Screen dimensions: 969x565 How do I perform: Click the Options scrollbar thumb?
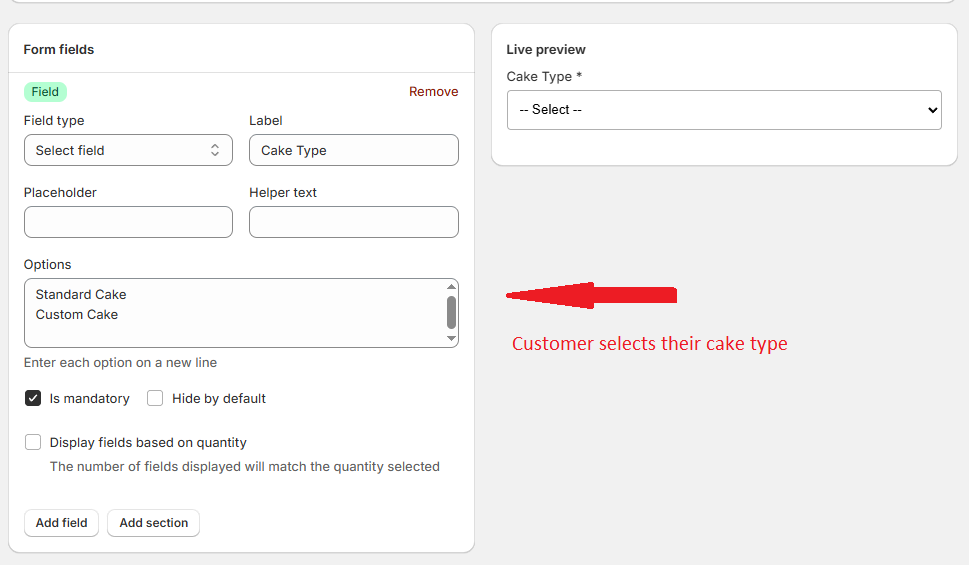(x=451, y=312)
